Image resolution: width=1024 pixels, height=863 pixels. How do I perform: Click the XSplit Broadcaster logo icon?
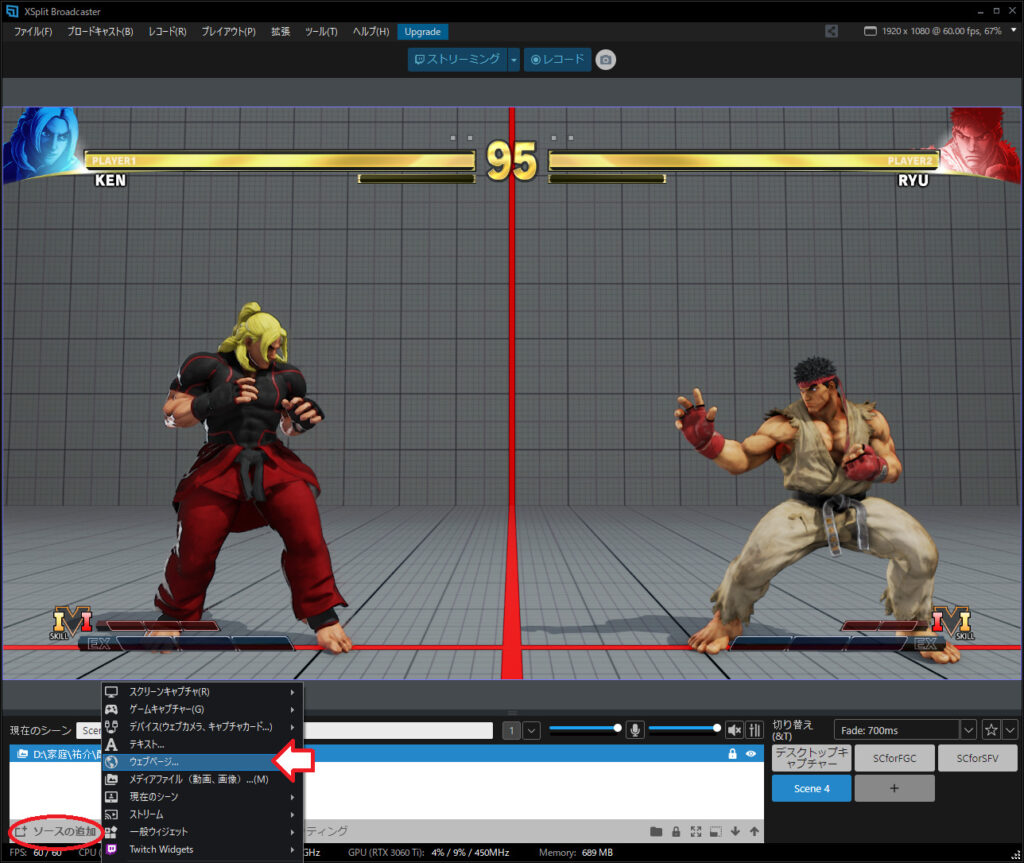pyautogui.click(x=12, y=11)
